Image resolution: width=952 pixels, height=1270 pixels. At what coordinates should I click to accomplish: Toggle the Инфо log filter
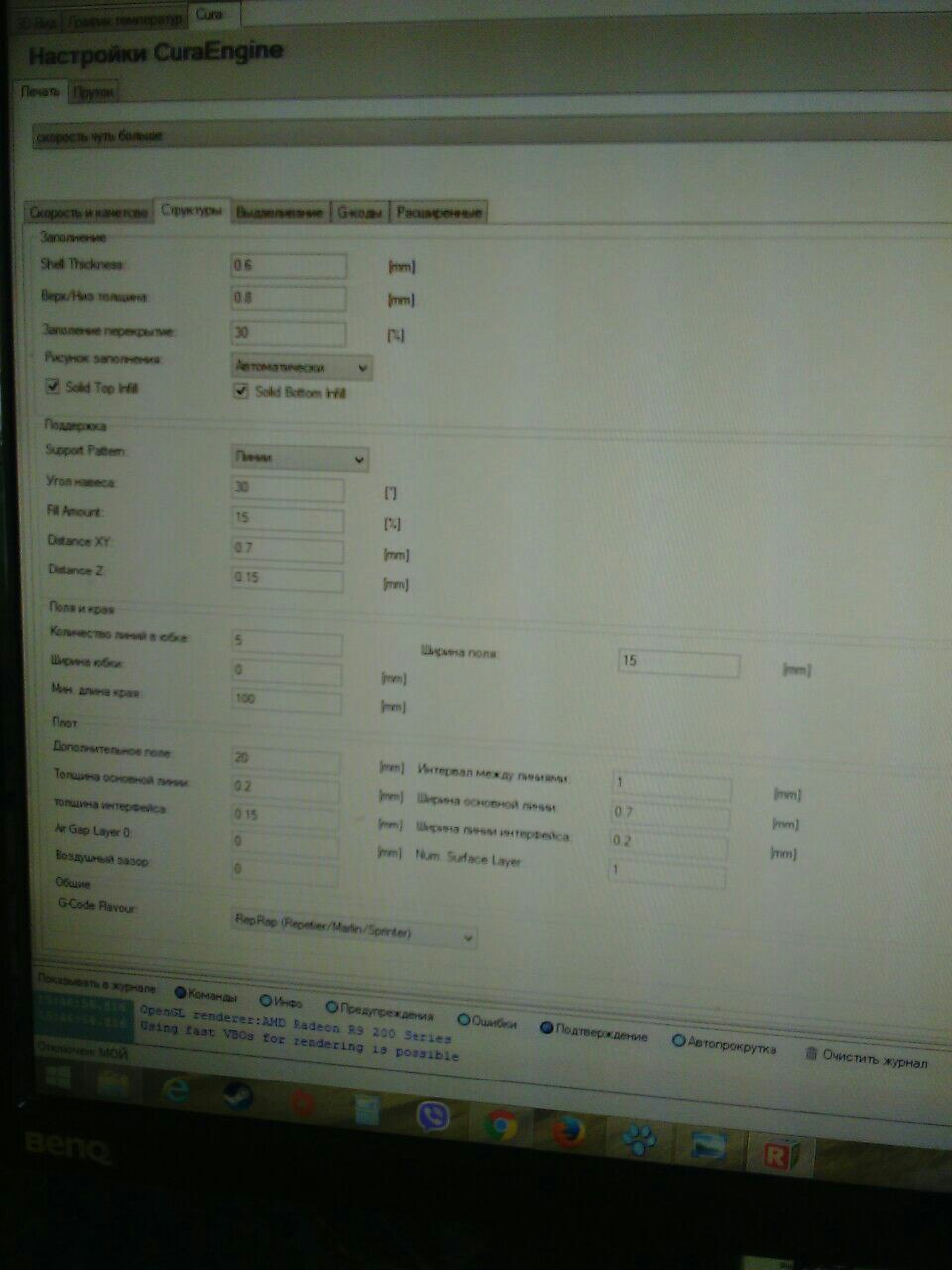266,1000
